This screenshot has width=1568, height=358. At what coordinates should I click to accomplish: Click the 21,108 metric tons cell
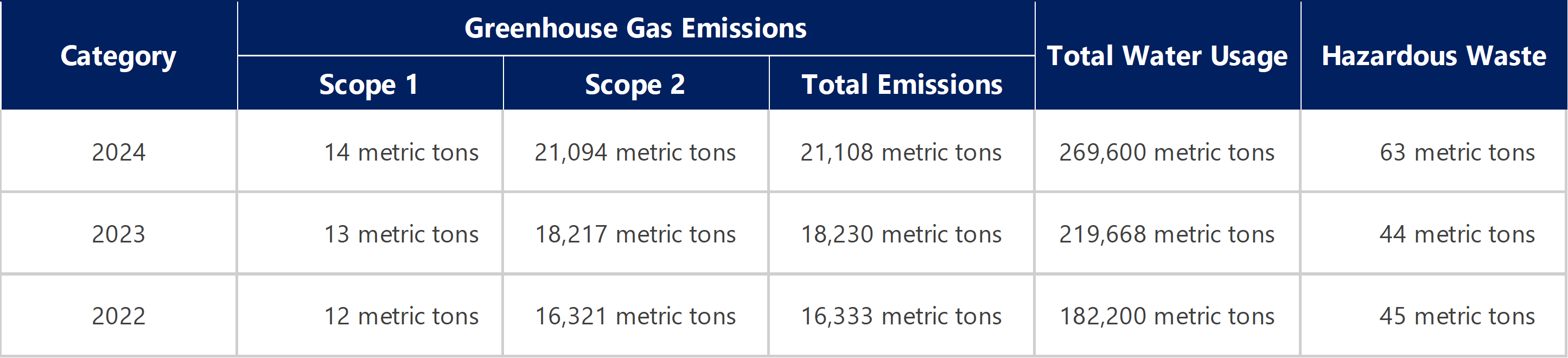click(901, 152)
